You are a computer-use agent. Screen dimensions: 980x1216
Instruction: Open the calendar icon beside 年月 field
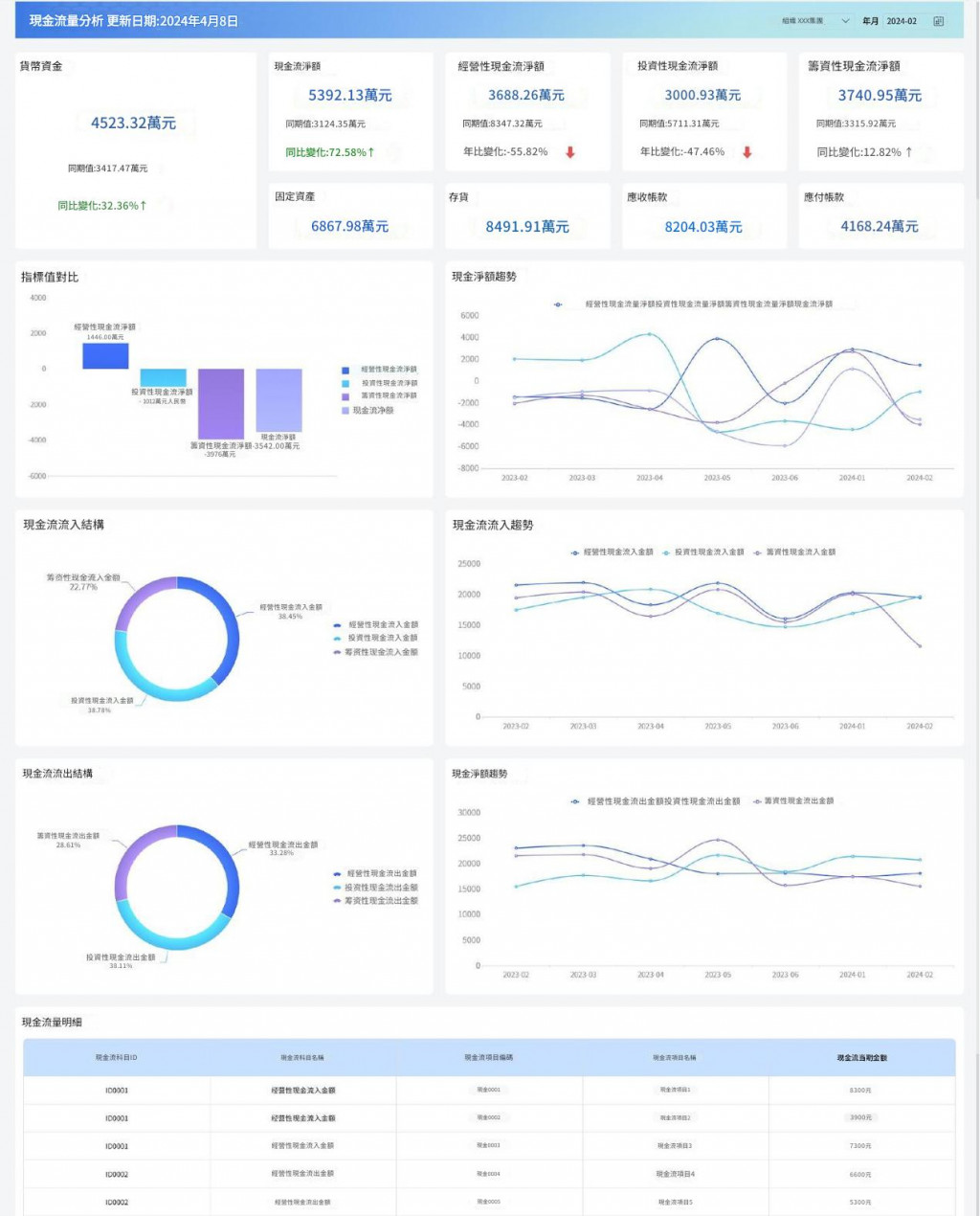[938, 21]
